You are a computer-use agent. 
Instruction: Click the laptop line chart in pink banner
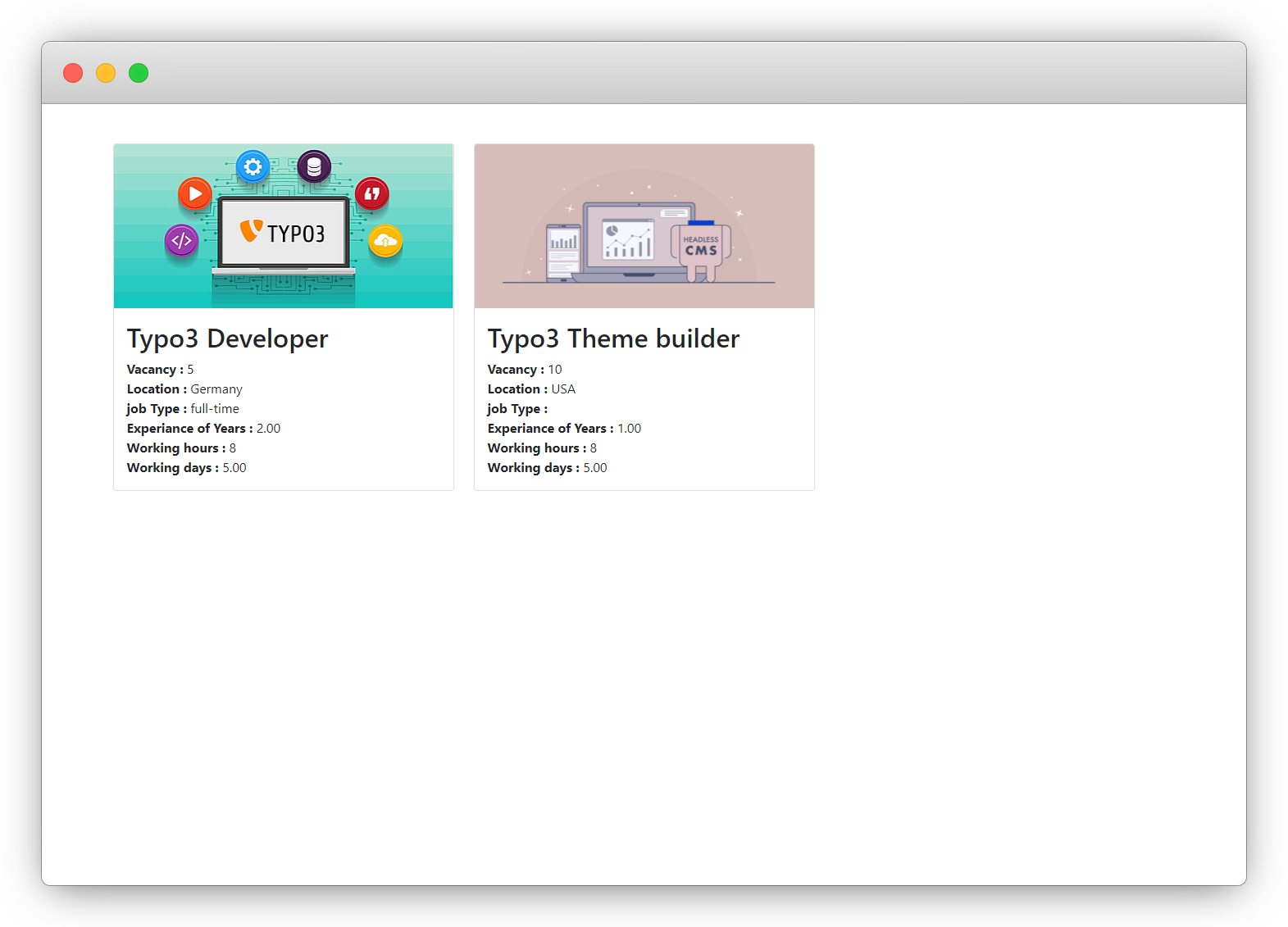coord(628,239)
